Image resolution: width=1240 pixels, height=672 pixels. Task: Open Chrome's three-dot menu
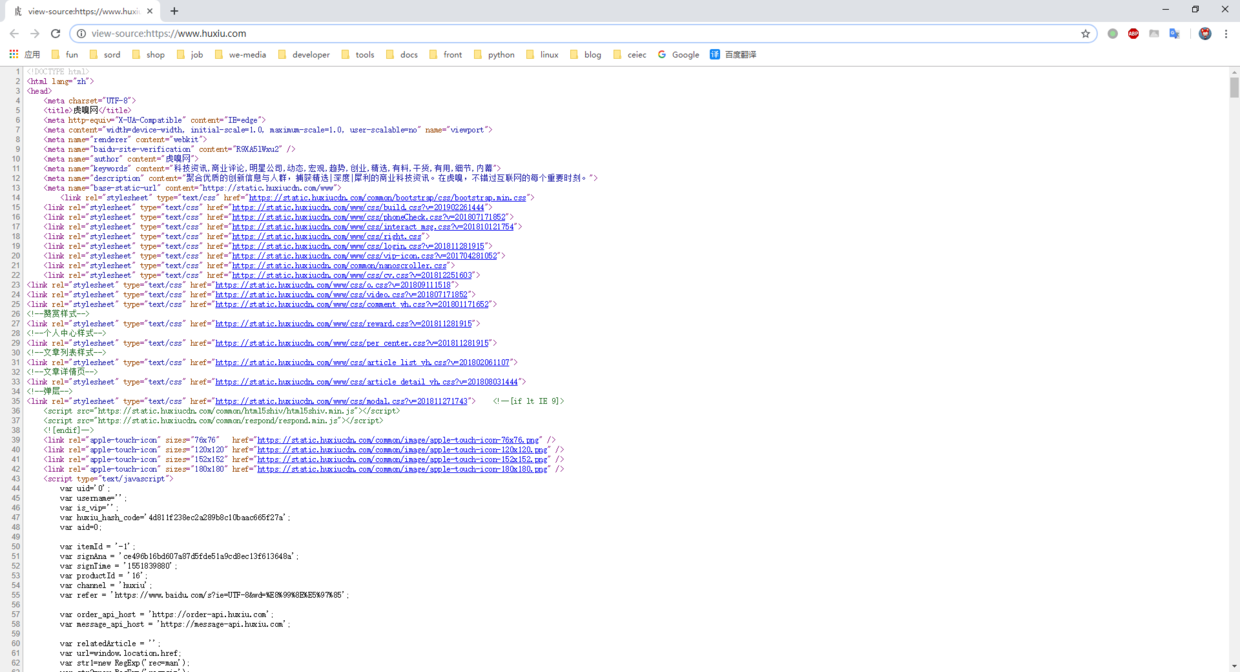(1226, 33)
